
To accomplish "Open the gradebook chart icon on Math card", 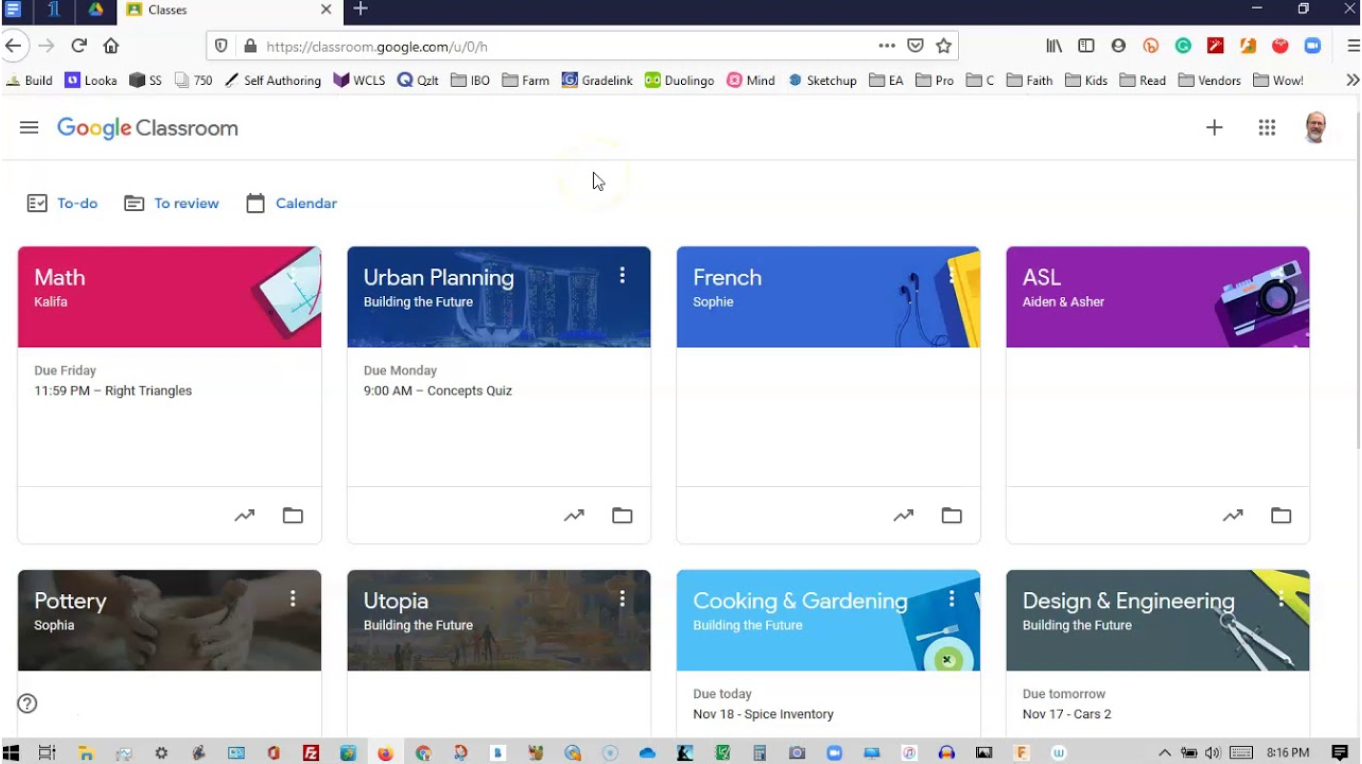I will click(x=245, y=515).
